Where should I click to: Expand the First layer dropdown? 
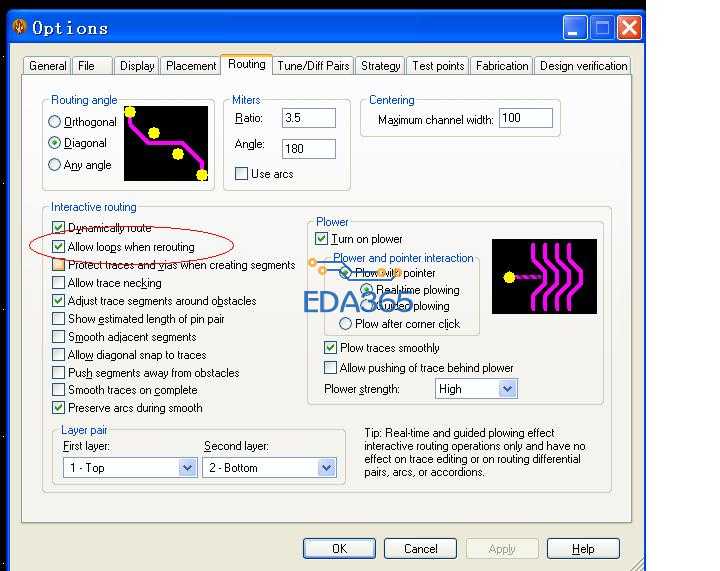187,468
